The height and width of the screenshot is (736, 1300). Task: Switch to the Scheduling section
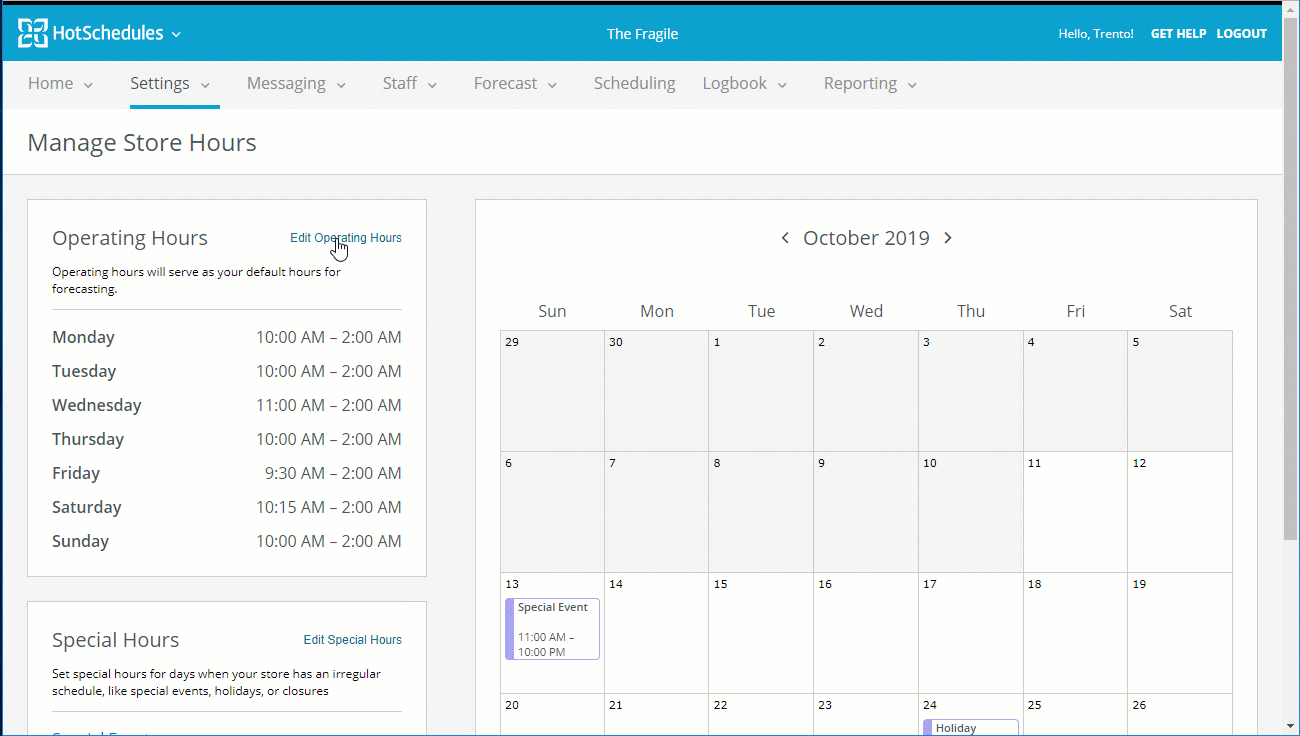coord(634,84)
